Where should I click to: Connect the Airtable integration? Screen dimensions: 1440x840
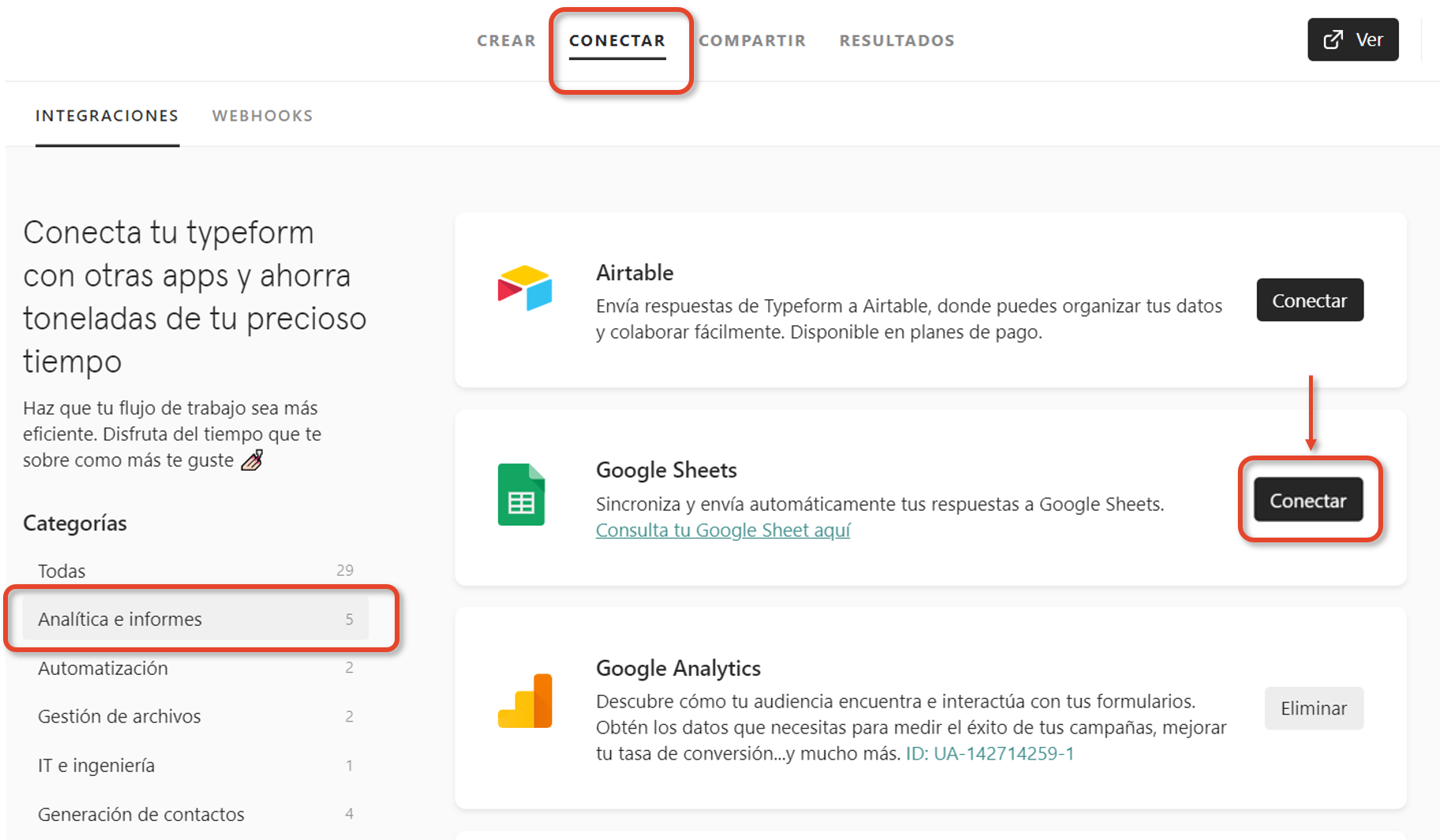tap(1310, 300)
